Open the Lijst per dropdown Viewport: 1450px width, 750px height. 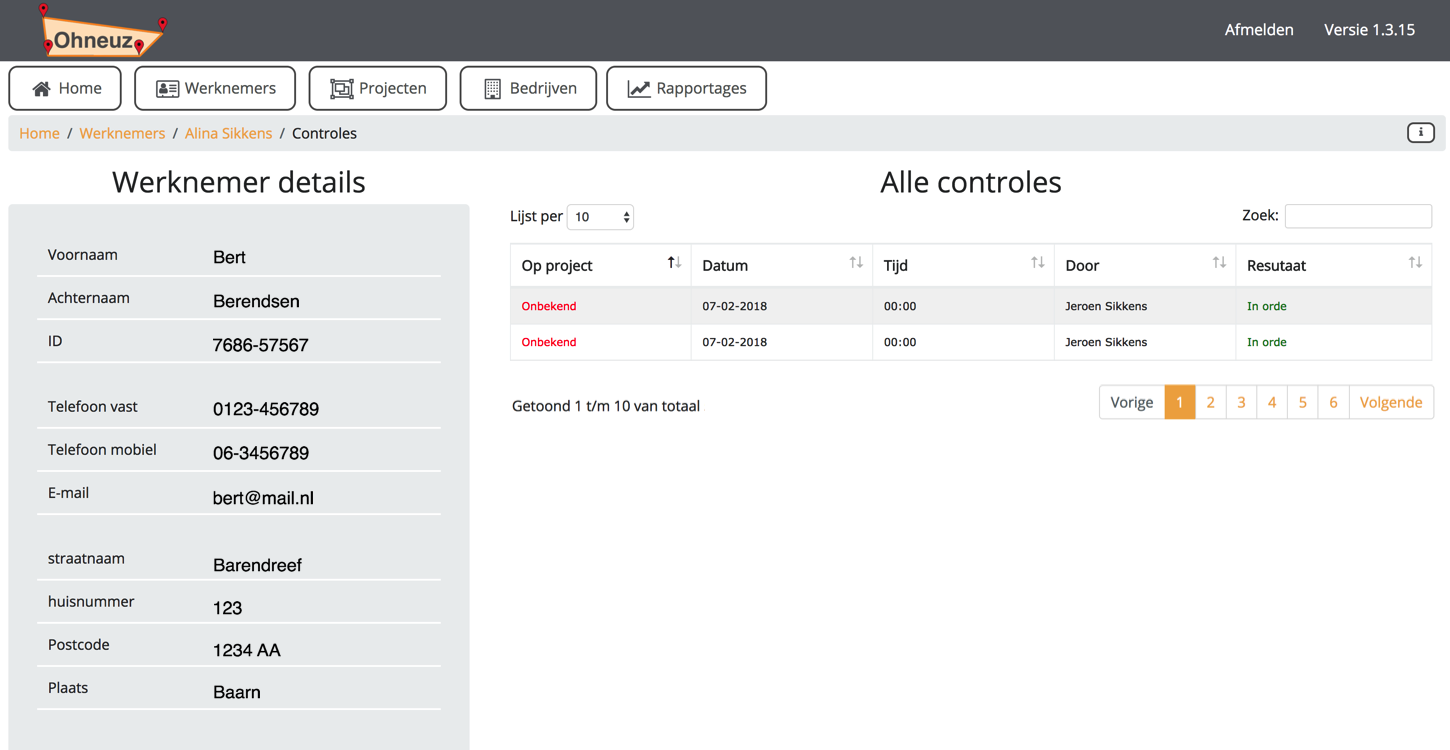pos(600,216)
